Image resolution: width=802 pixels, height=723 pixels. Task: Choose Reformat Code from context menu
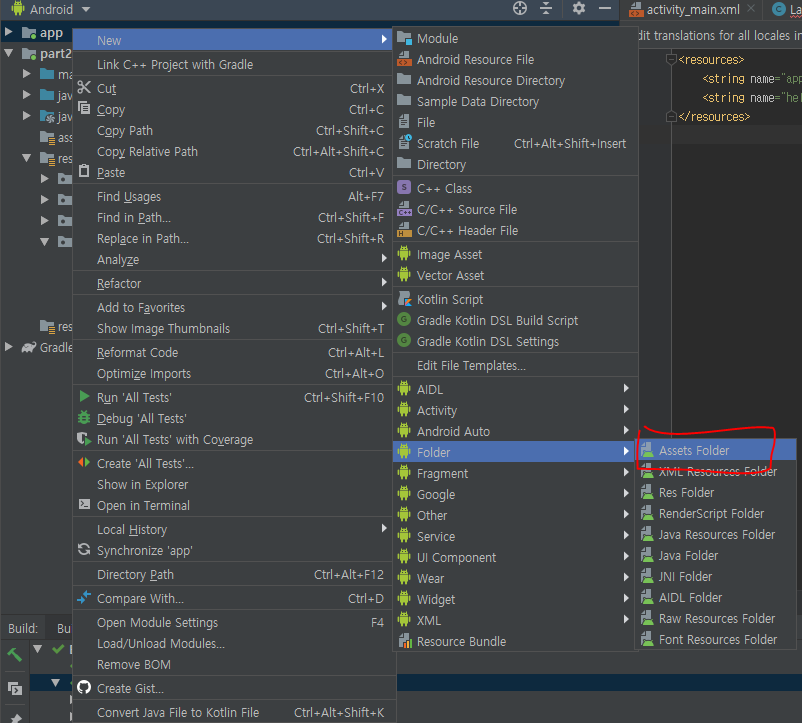point(233,352)
